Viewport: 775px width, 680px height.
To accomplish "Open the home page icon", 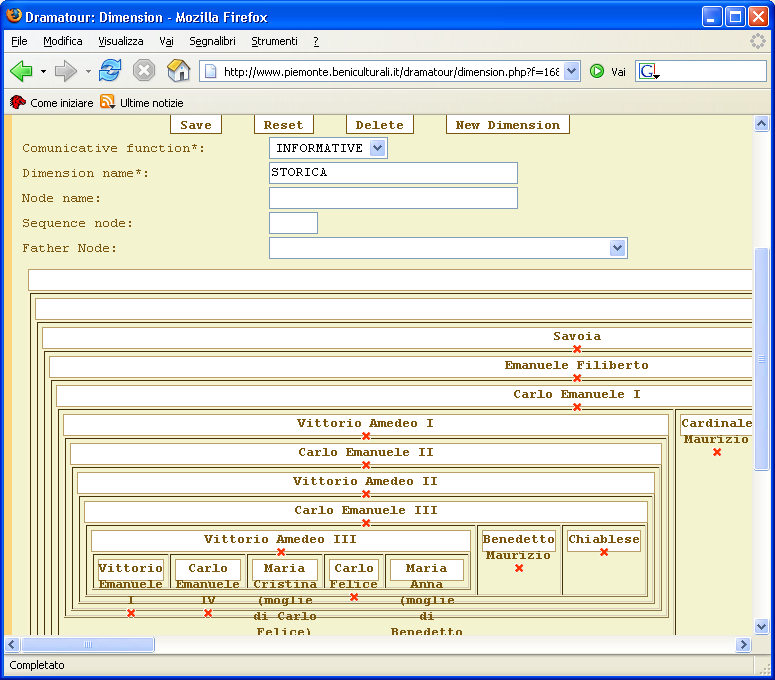I will coord(178,71).
